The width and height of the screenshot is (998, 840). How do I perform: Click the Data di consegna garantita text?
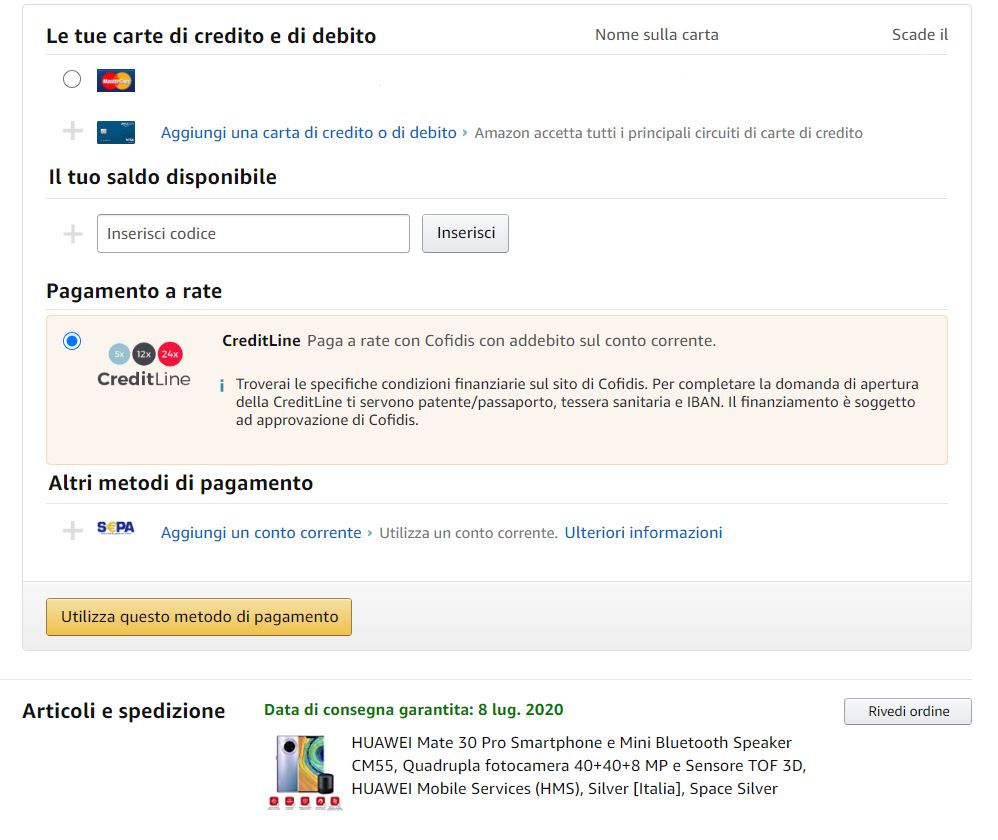[414, 710]
